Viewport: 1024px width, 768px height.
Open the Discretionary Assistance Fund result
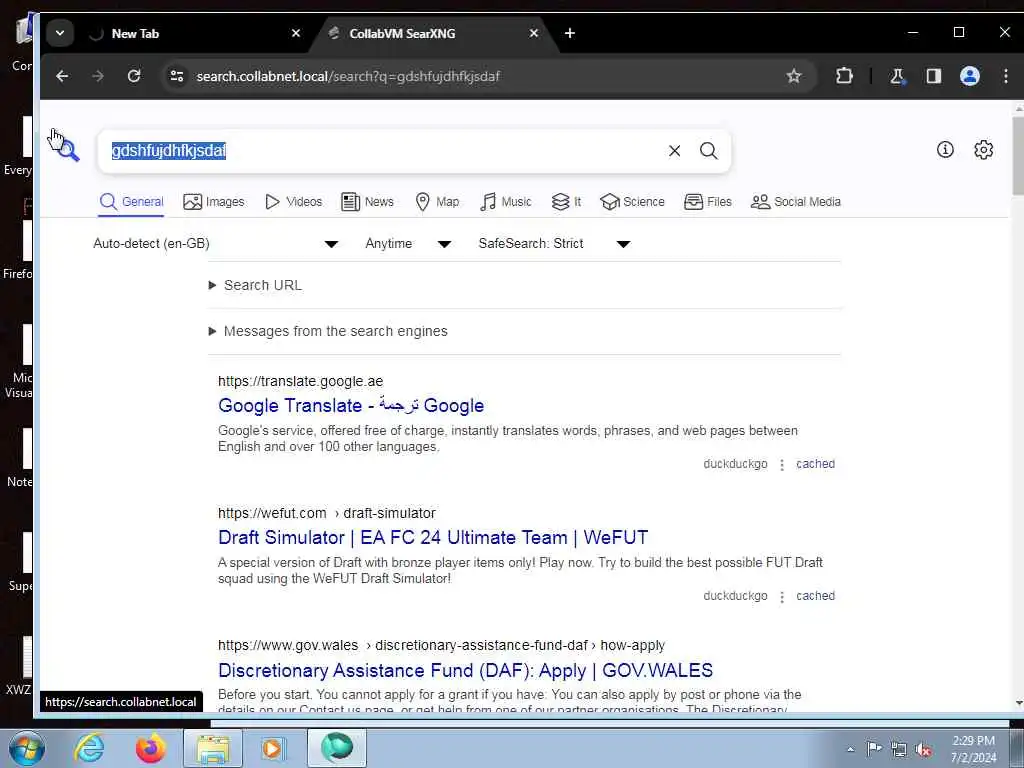[x=465, y=670]
